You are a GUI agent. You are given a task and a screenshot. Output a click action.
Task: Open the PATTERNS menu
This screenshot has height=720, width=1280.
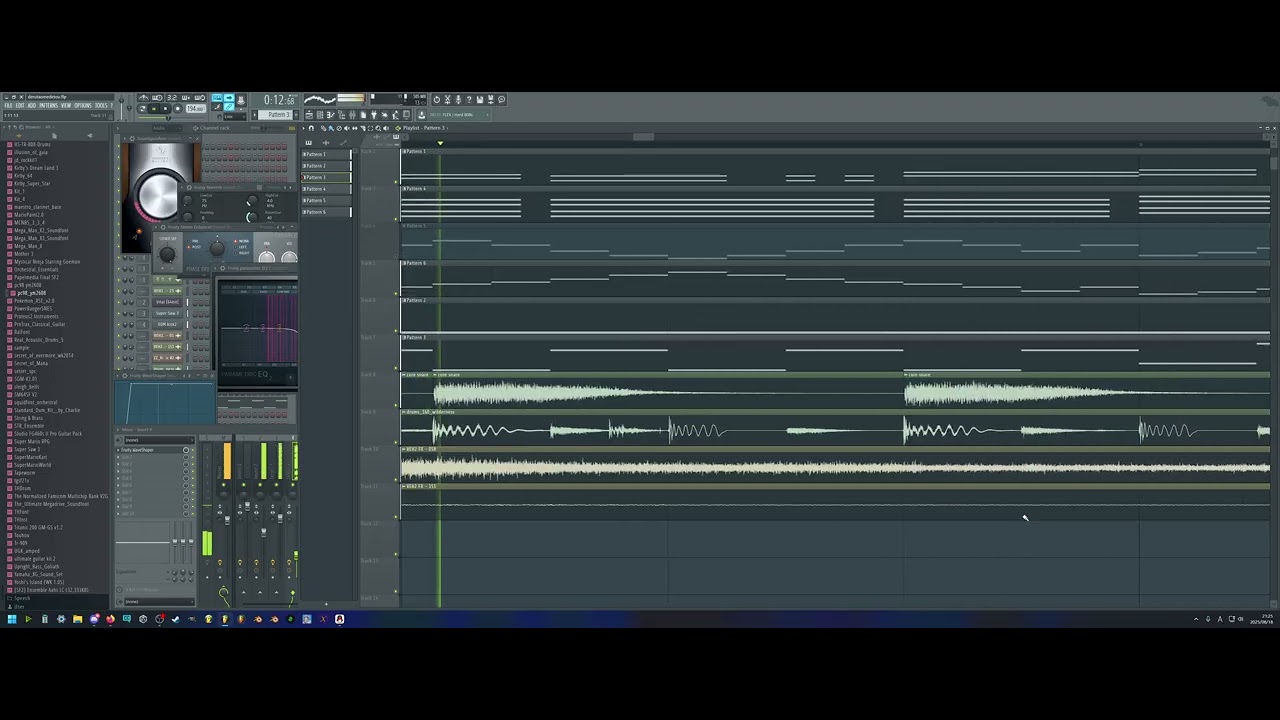click(48, 105)
